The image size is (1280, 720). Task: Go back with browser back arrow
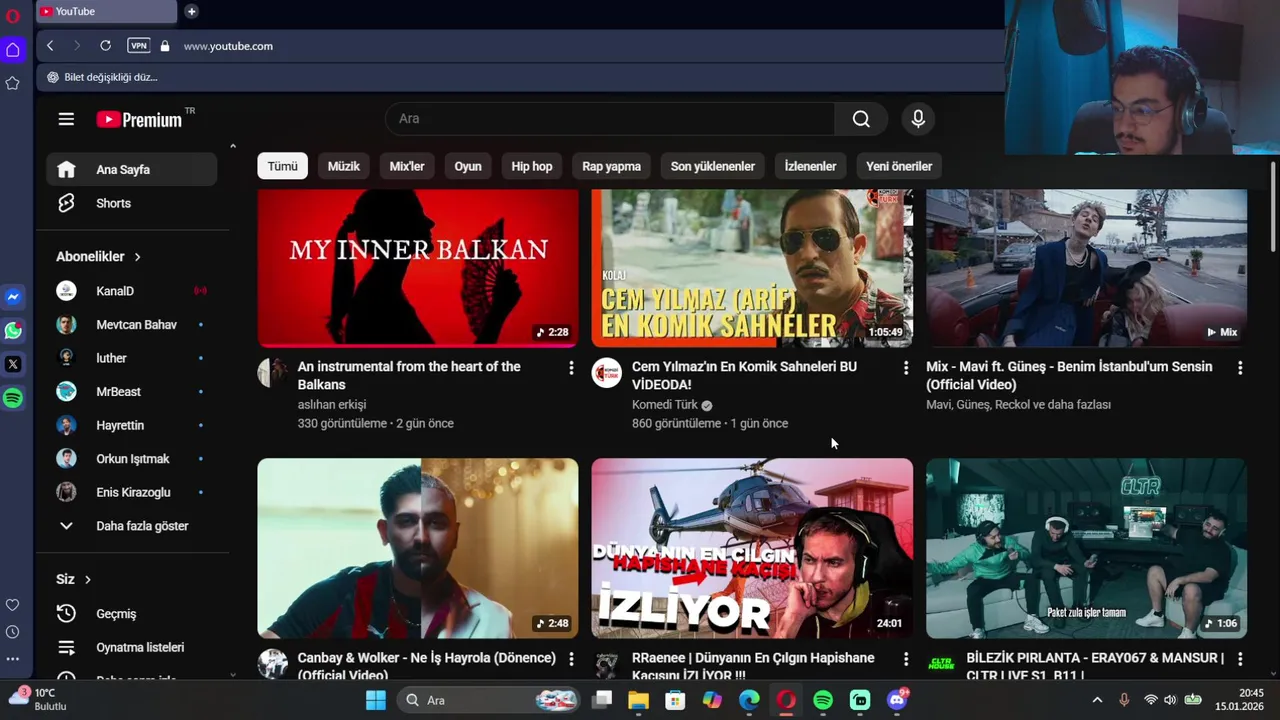[x=50, y=46]
